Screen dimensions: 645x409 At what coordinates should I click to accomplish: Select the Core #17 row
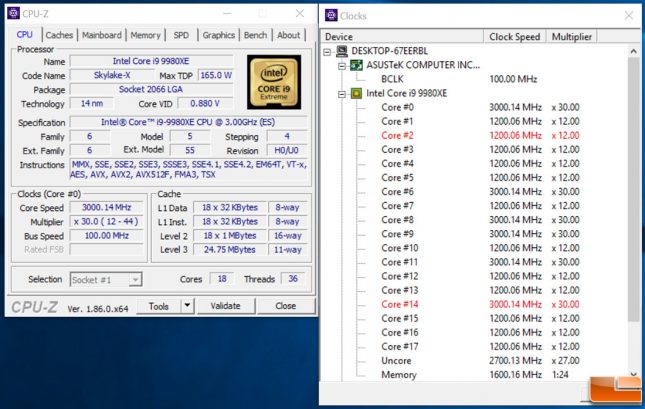point(480,346)
